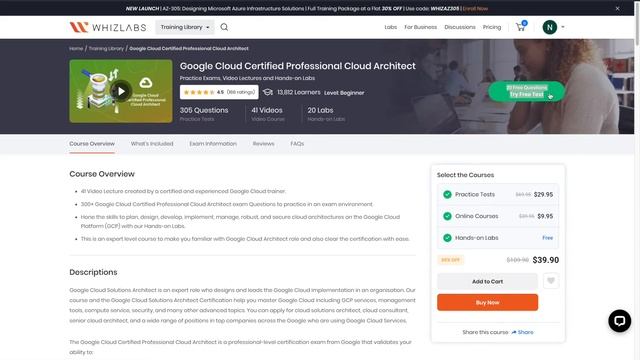The height and width of the screenshot is (360, 640).
Task: Open the For Business nav item
Action: (x=420, y=27)
